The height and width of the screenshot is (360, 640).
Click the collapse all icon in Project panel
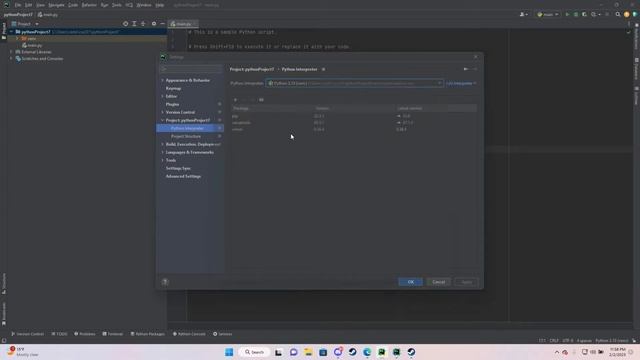143,24
